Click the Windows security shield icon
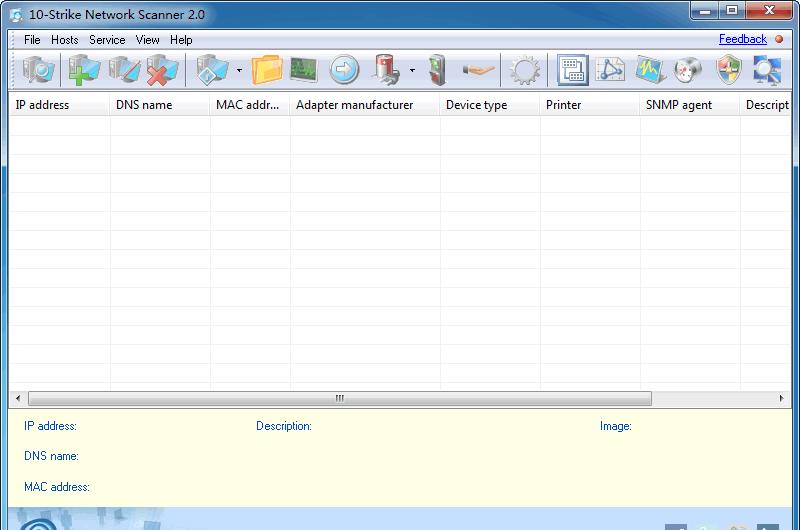800x530 pixels. (729, 69)
